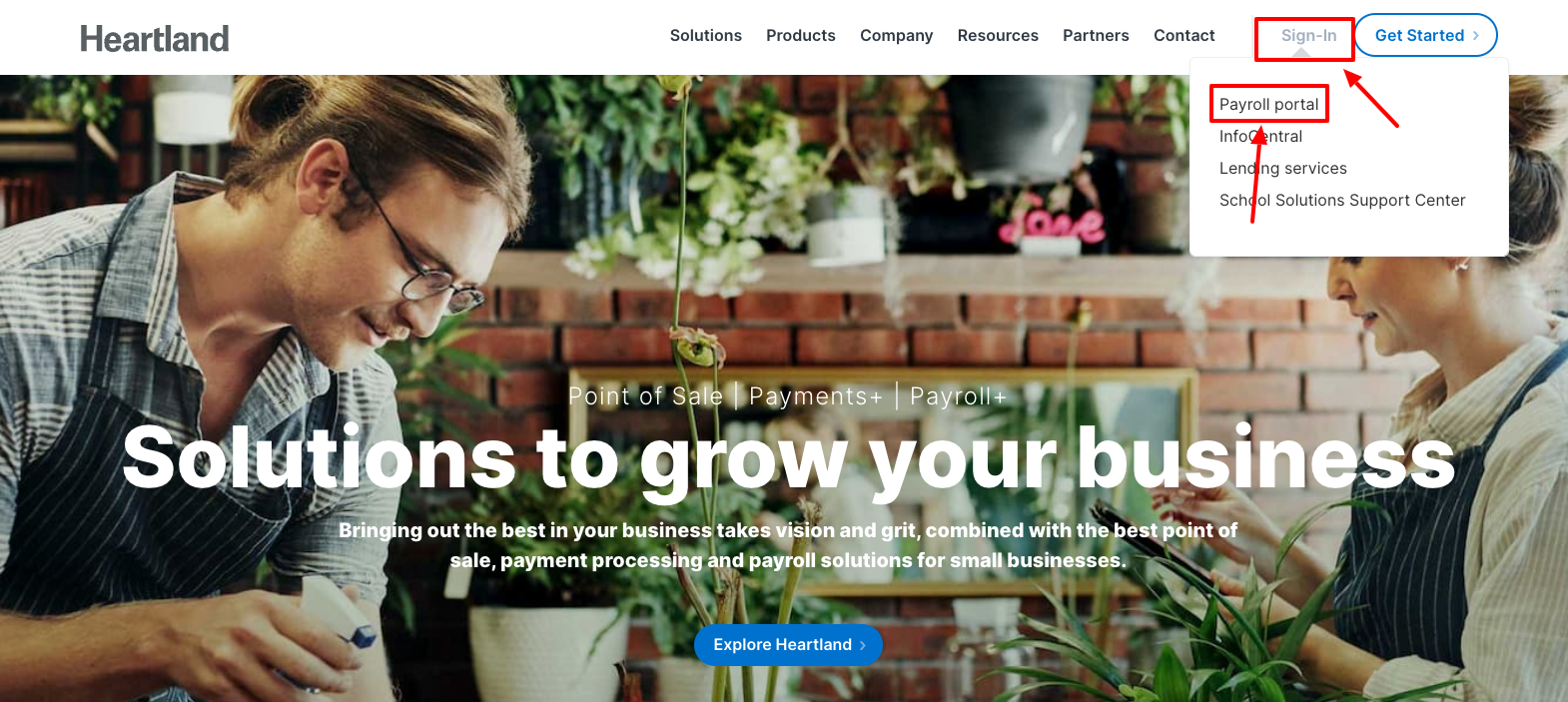Open School Solutions Support Center link
Image resolution: width=1568 pixels, height=702 pixels.
click(1342, 200)
